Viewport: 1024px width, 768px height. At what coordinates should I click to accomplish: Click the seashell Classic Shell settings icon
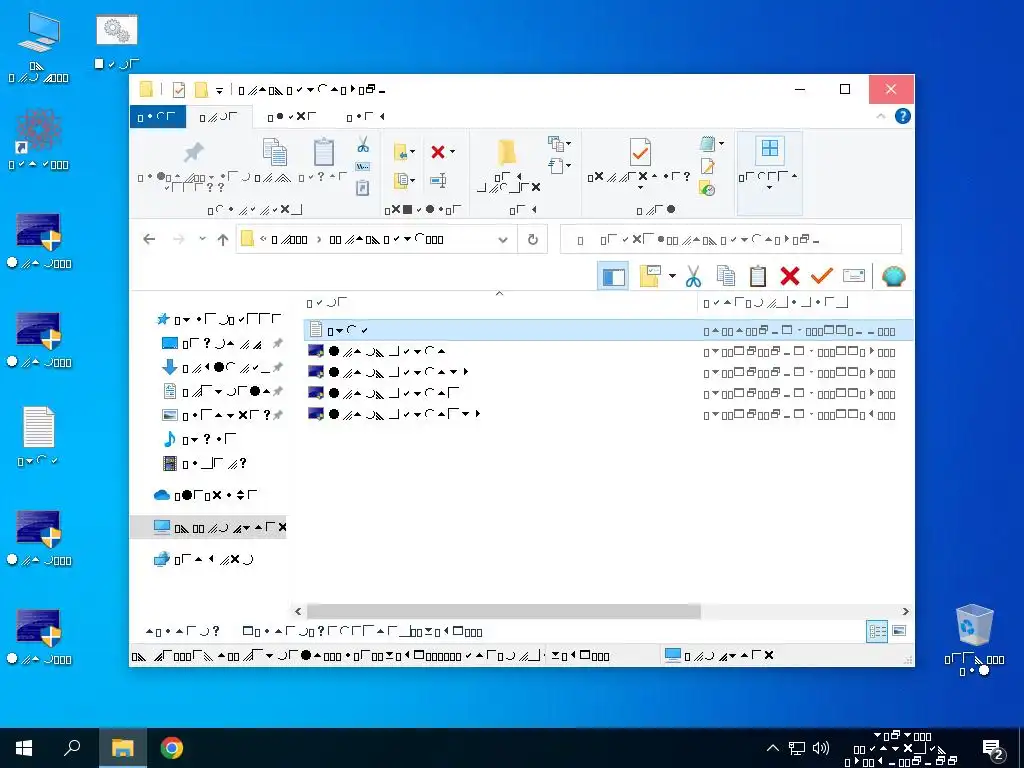[893, 276]
